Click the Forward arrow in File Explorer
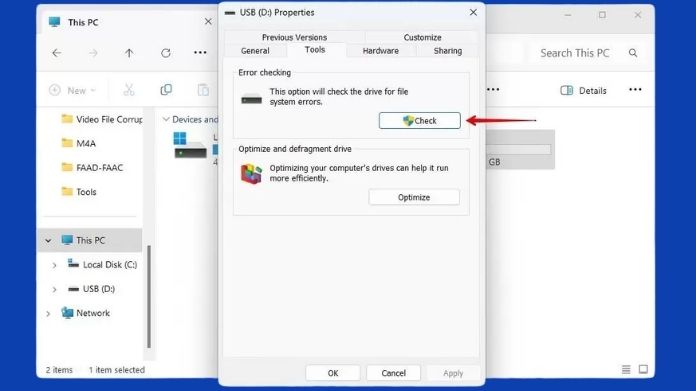696x391 pixels. [x=93, y=53]
